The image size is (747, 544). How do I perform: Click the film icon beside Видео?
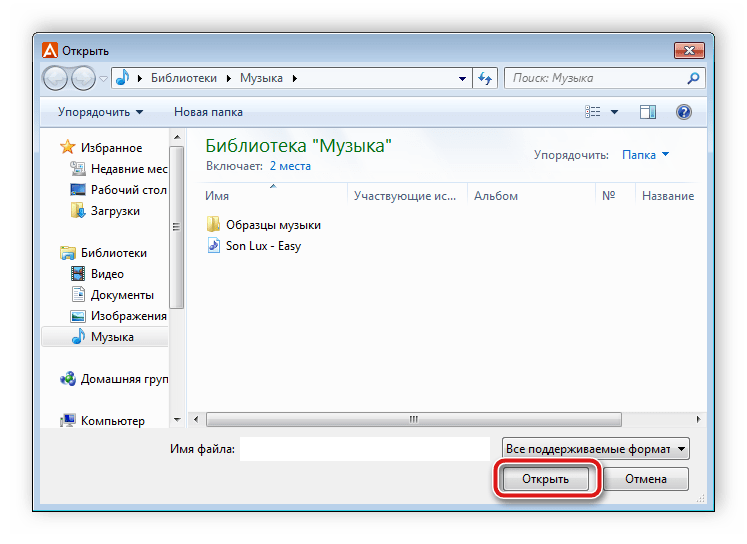pyautogui.click(x=78, y=273)
